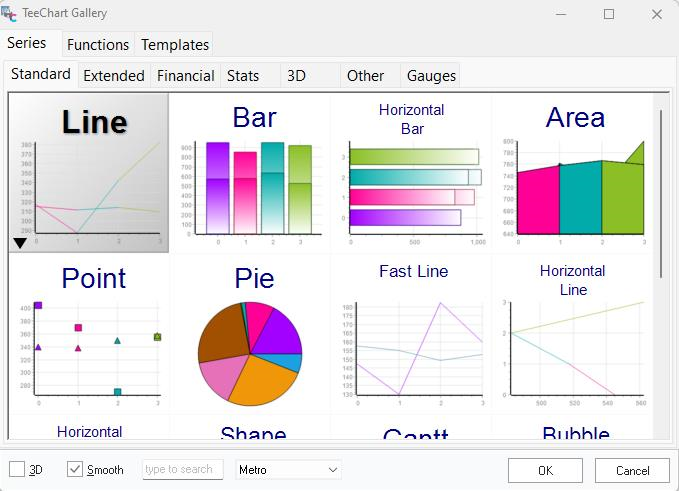The image size is (679, 491).
Task: Switch to the Financial series tab
Action: point(185,75)
